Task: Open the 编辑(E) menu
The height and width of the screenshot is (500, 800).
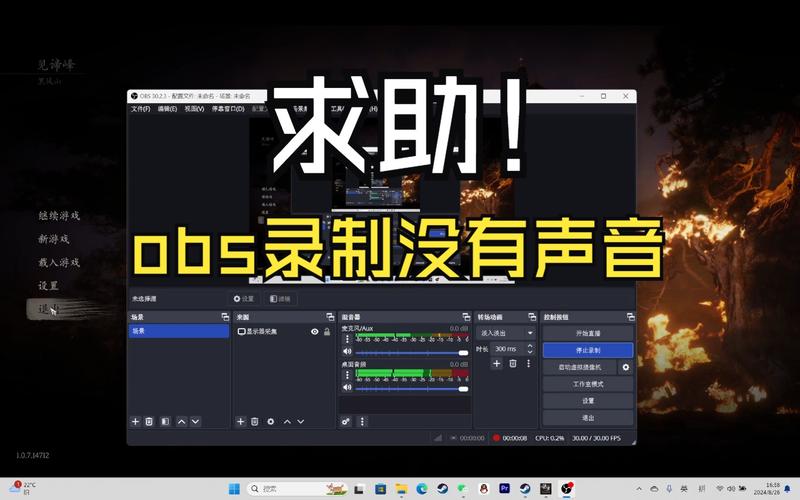Action: 167,108
